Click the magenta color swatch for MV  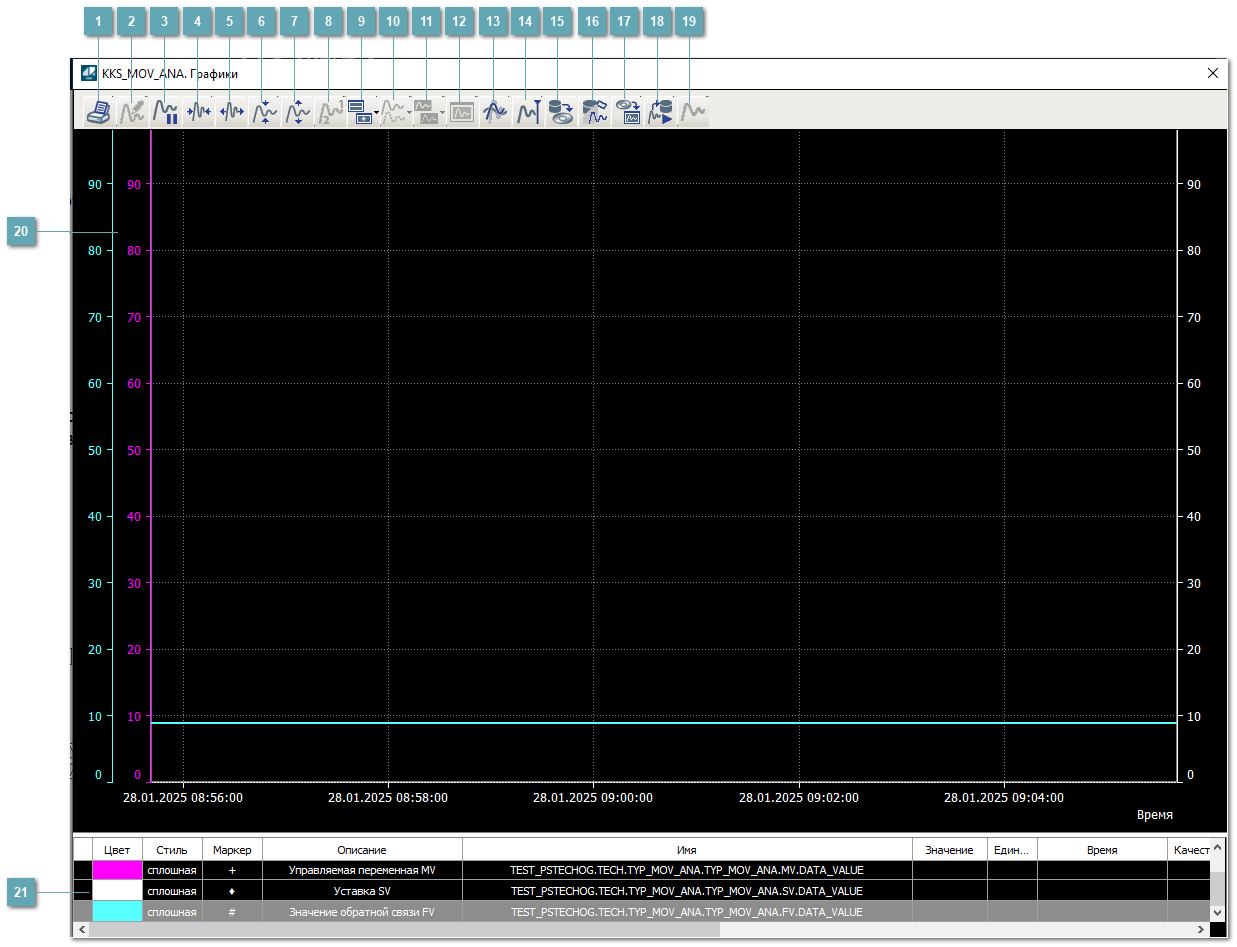(117, 871)
